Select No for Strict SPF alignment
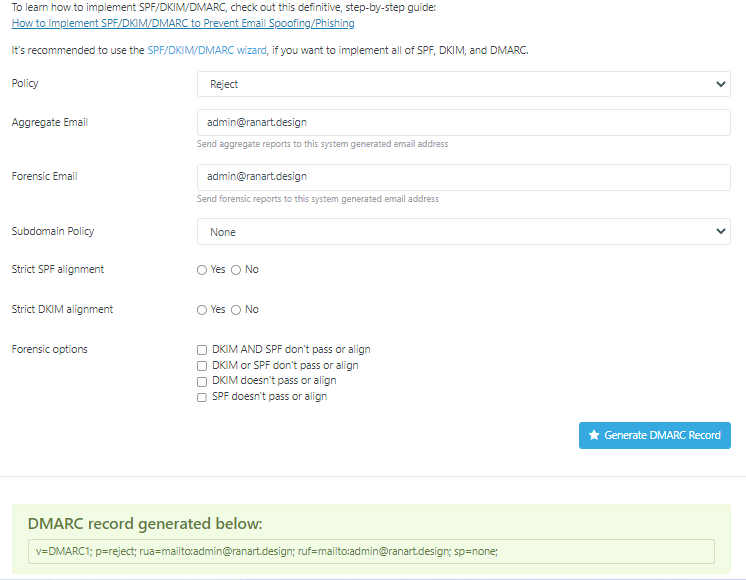The width and height of the screenshot is (746, 580). pyautogui.click(x=236, y=270)
